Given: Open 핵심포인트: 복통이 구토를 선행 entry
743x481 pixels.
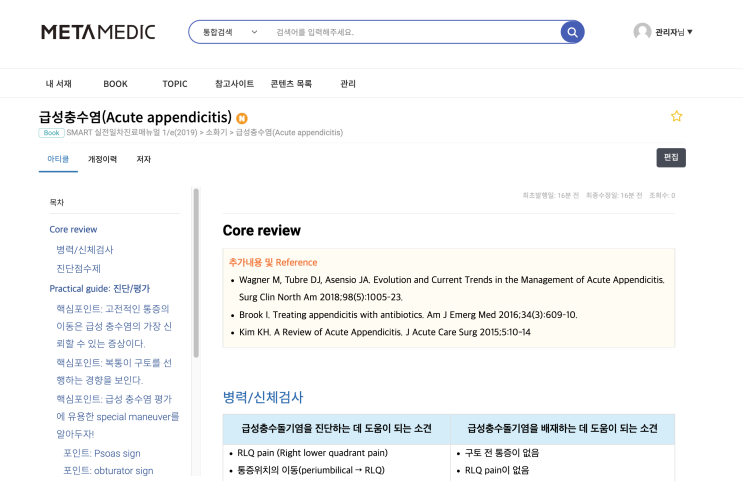Looking at the screenshot, I should click(x=114, y=372).
